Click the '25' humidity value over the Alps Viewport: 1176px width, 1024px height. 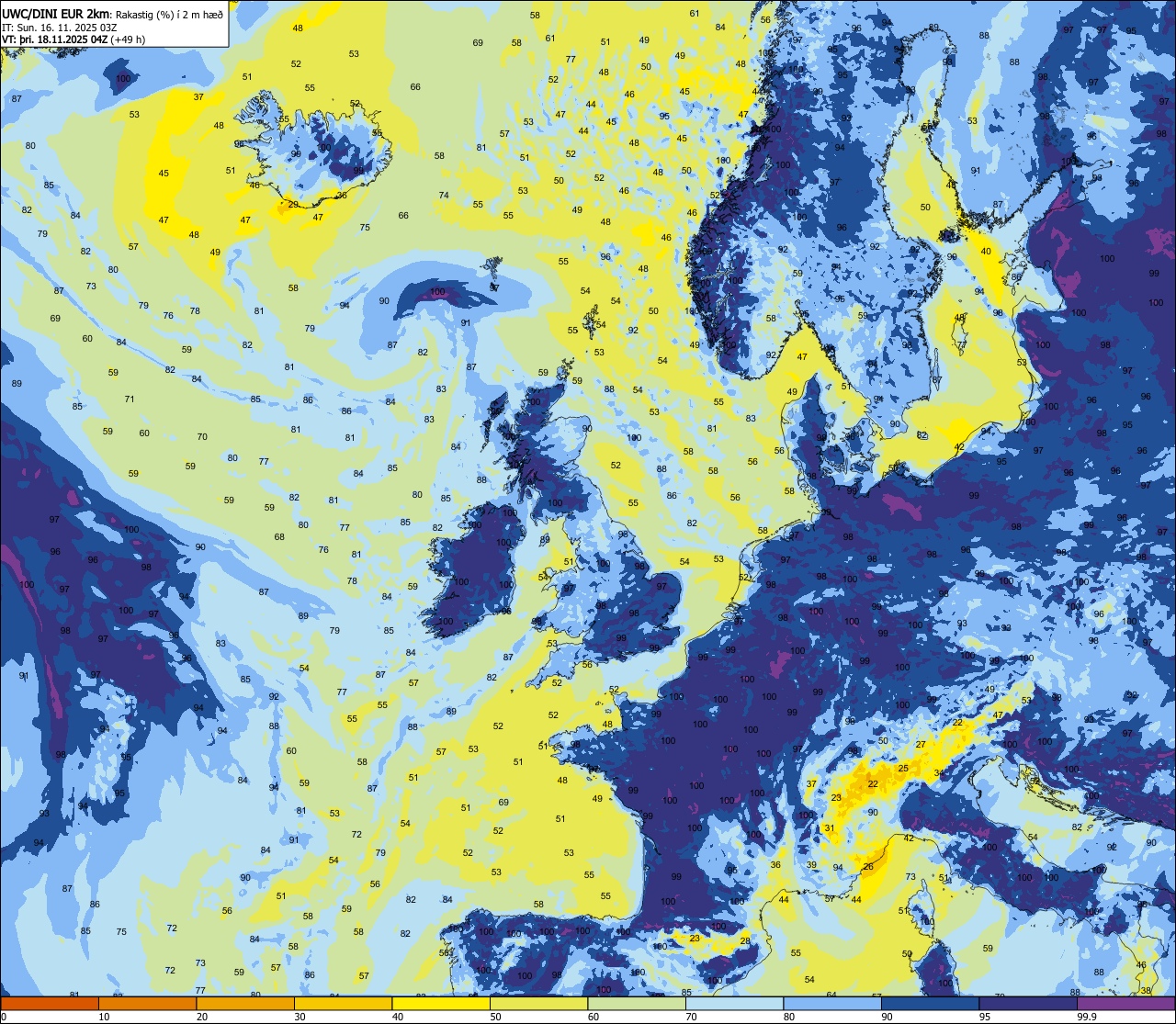[x=903, y=768]
